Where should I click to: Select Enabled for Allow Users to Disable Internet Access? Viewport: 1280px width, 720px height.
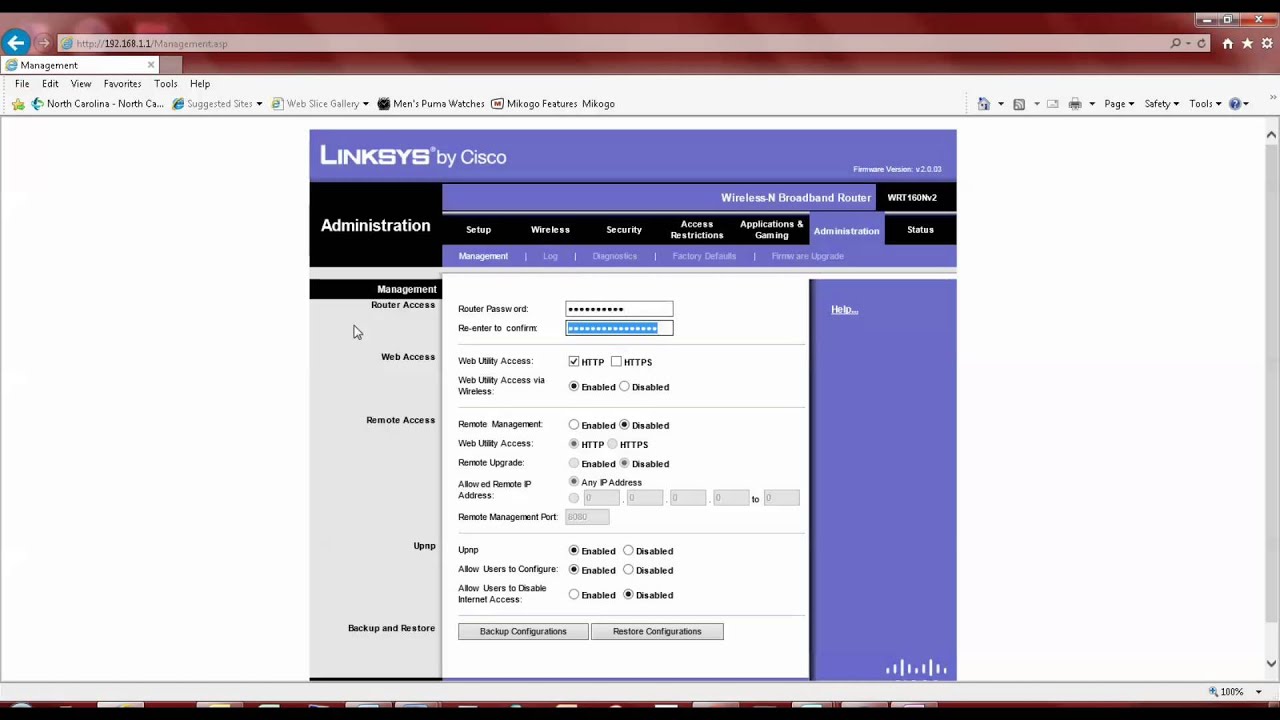pos(574,594)
